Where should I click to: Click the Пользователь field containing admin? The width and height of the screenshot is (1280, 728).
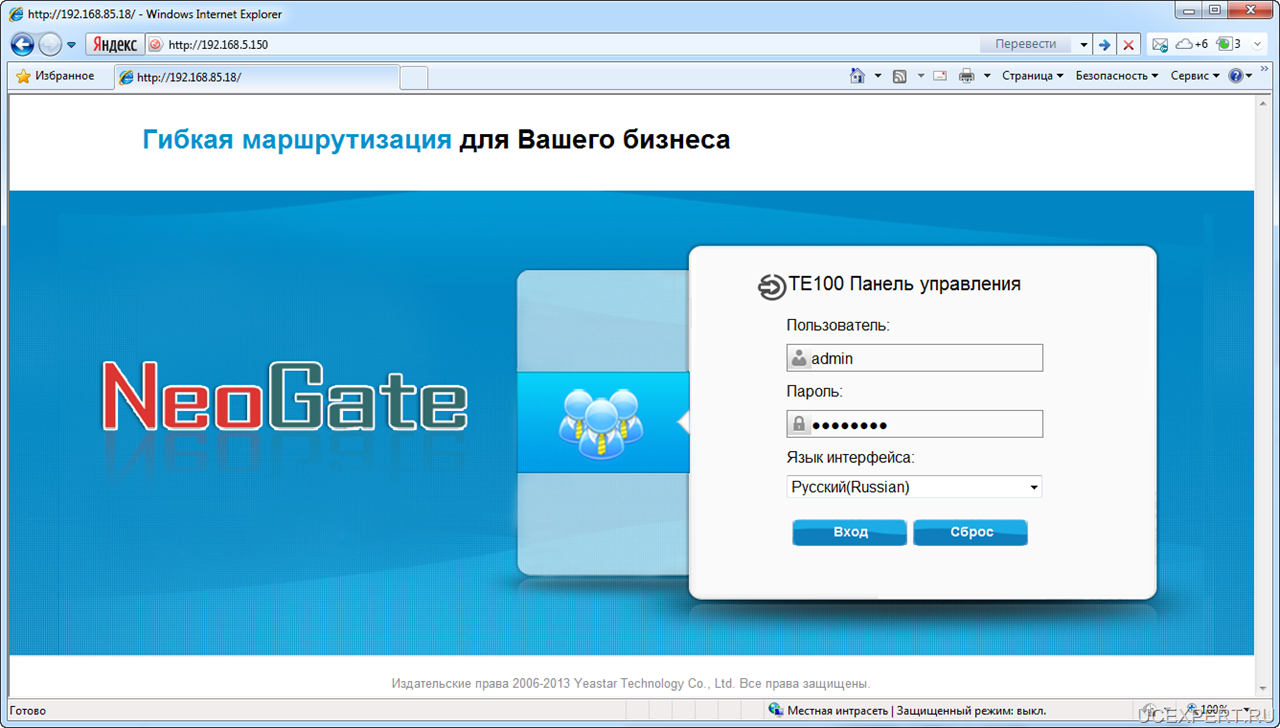pyautogui.click(x=915, y=358)
